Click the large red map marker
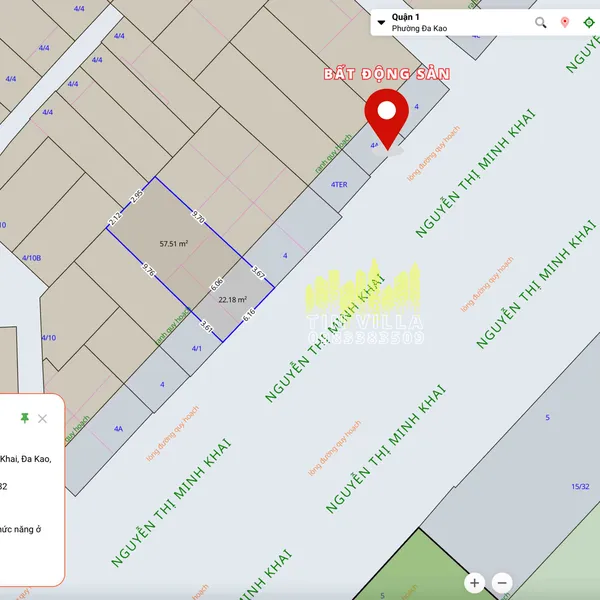600x600 pixels. click(x=385, y=120)
